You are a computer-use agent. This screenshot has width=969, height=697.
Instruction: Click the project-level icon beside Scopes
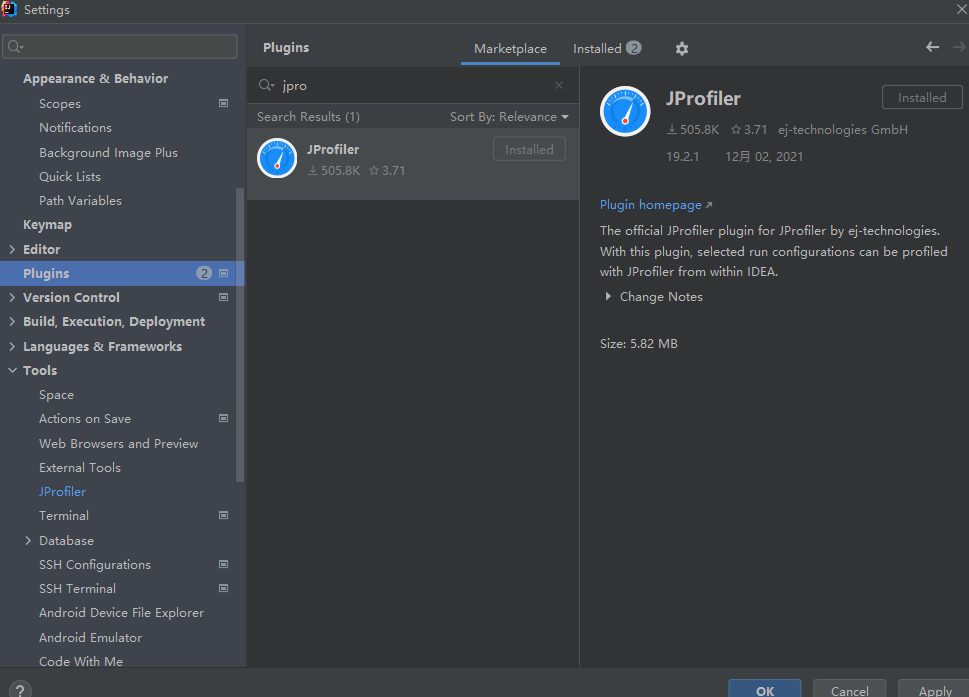pos(224,103)
